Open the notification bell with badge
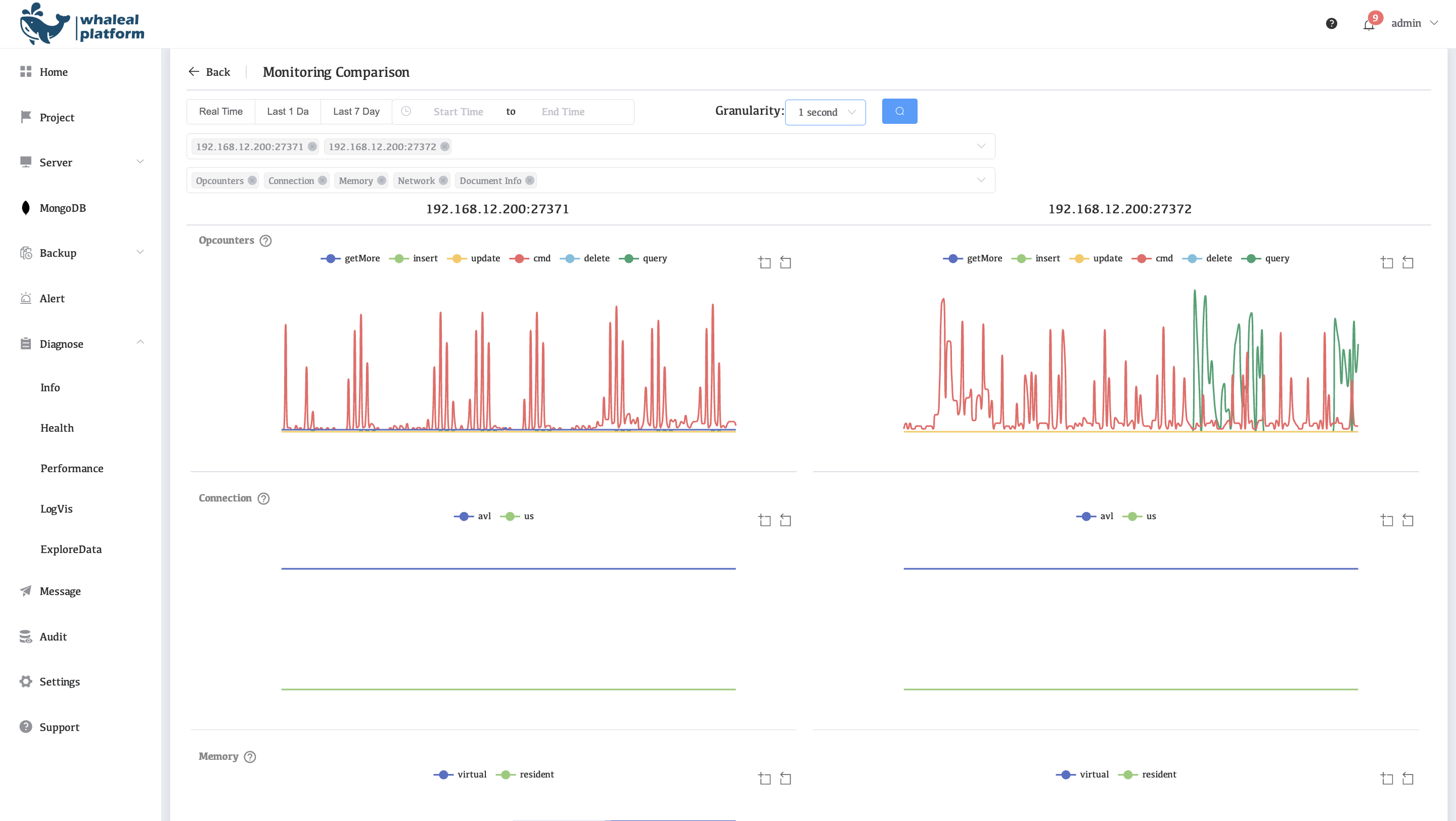 point(1369,24)
